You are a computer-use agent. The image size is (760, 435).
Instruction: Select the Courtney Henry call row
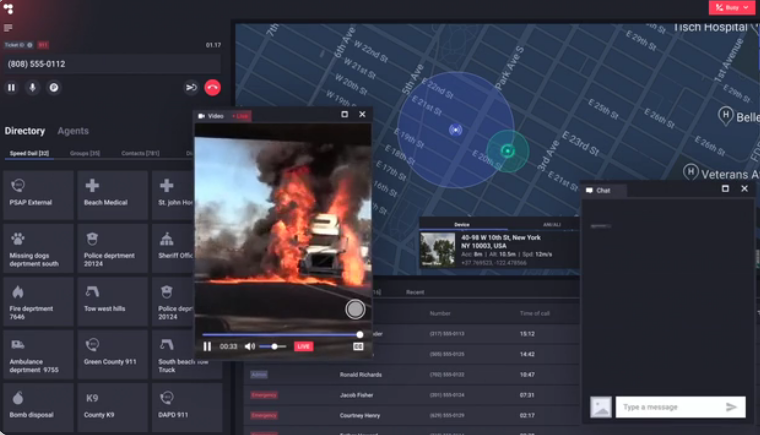[412, 415]
